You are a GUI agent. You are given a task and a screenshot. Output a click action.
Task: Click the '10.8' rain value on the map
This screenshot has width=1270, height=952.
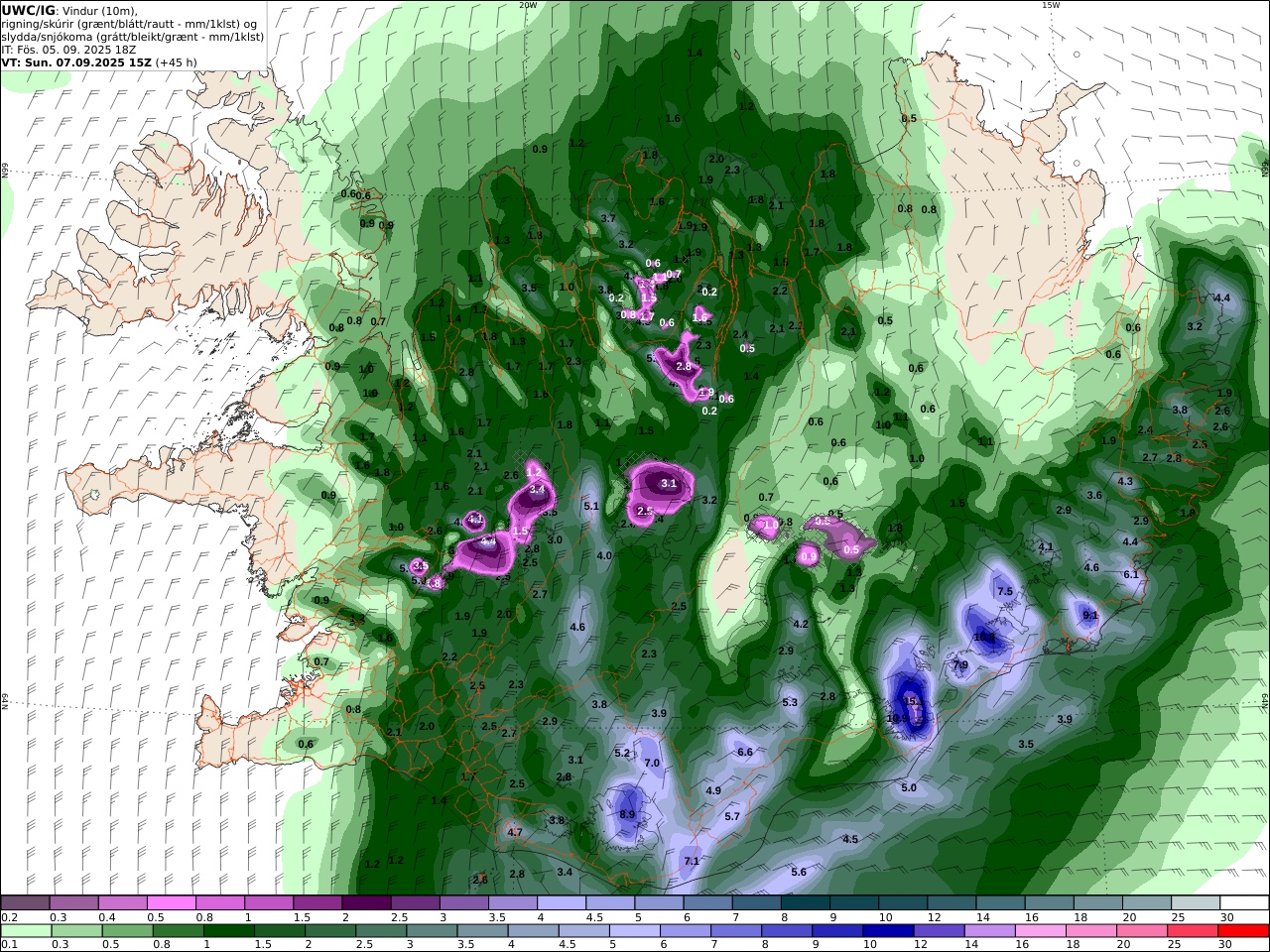985,638
